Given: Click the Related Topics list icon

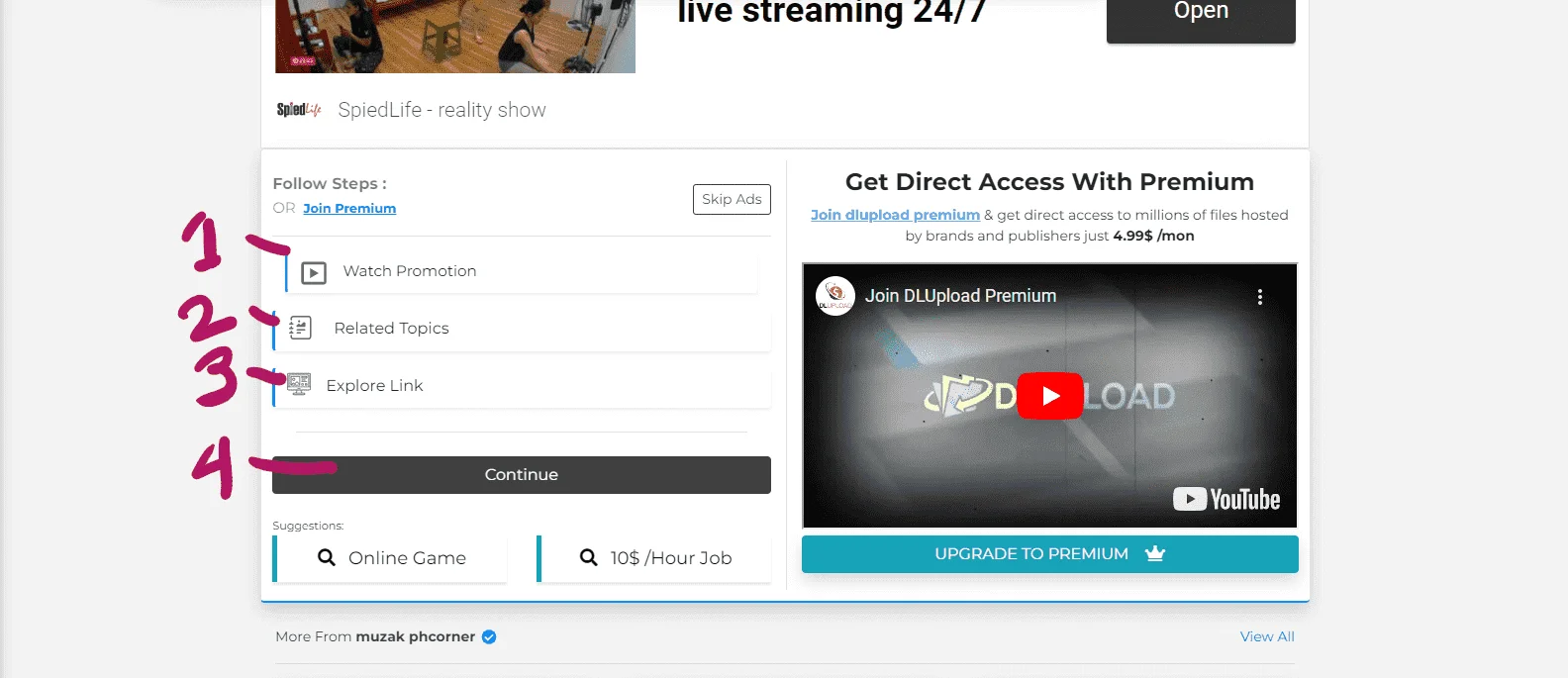Looking at the screenshot, I should coord(300,328).
